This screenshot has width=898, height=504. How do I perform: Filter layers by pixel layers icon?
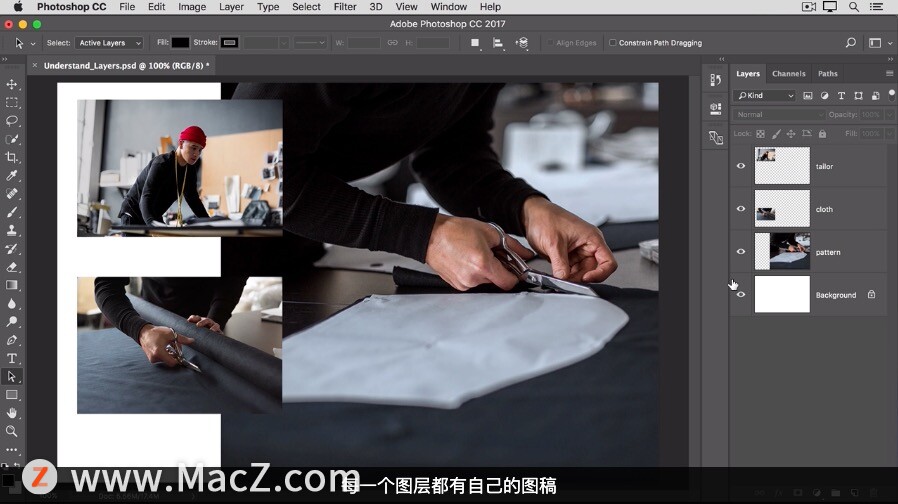808,96
